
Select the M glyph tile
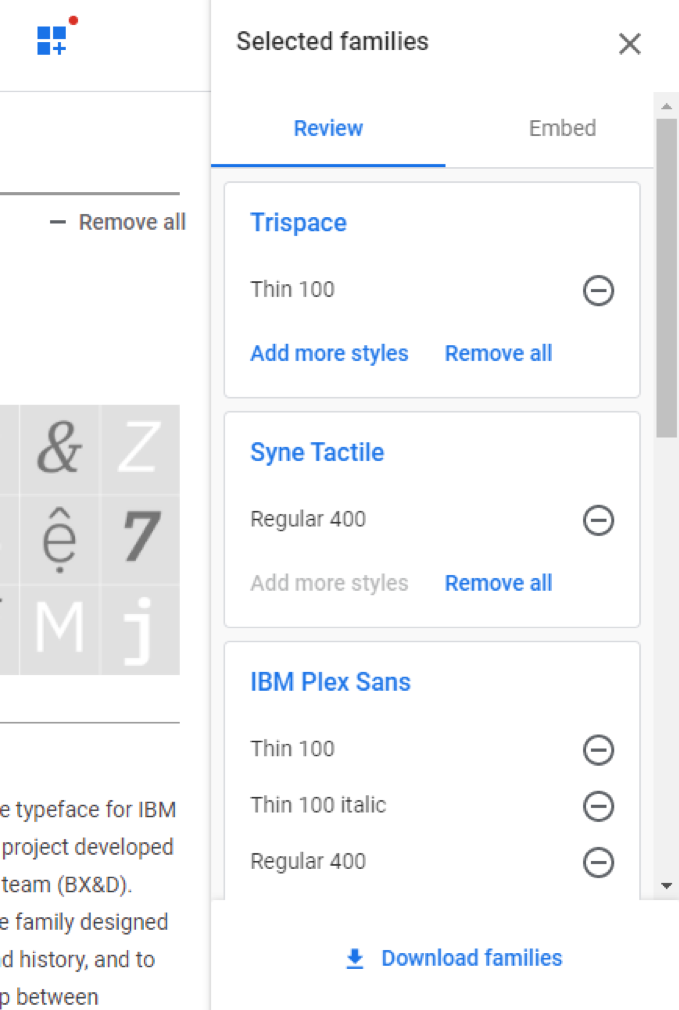point(59,629)
